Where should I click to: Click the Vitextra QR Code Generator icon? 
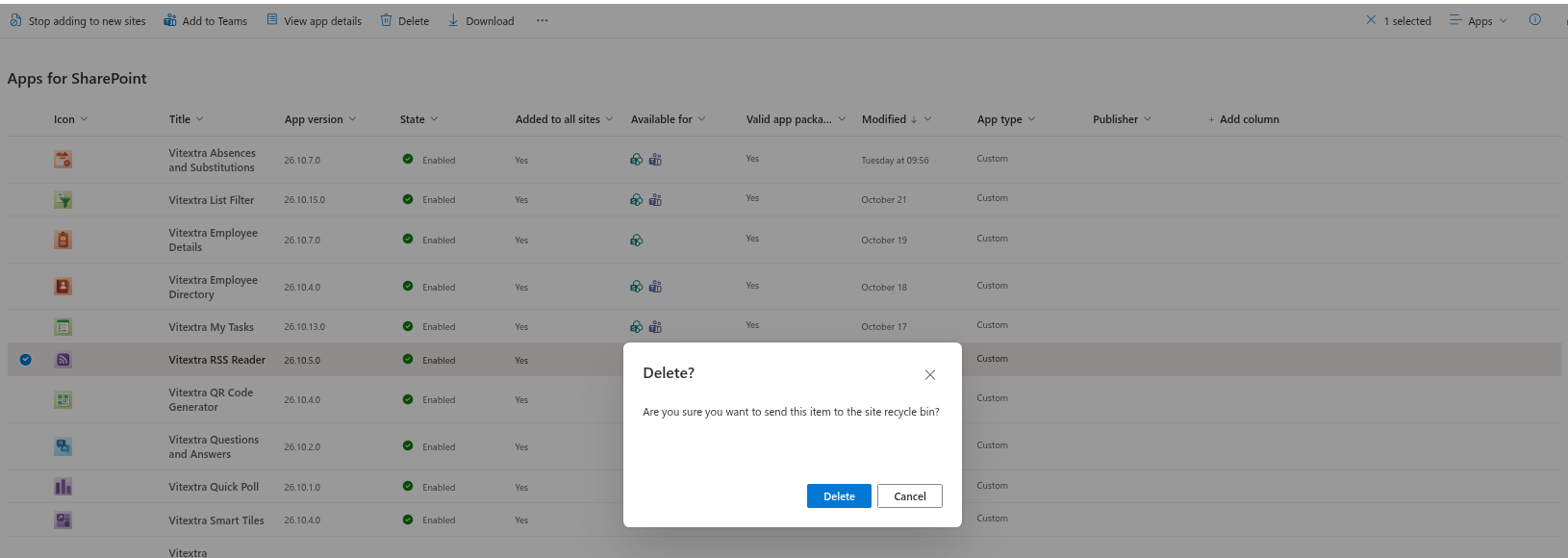tap(63, 400)
